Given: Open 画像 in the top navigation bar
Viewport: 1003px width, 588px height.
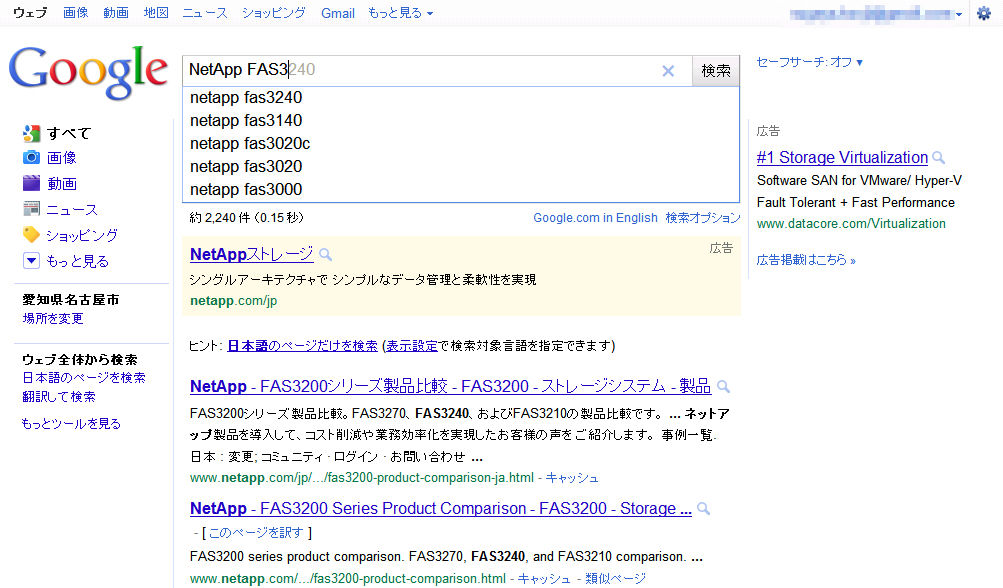Looking at the screenshot, I should (x=75, y=13).
